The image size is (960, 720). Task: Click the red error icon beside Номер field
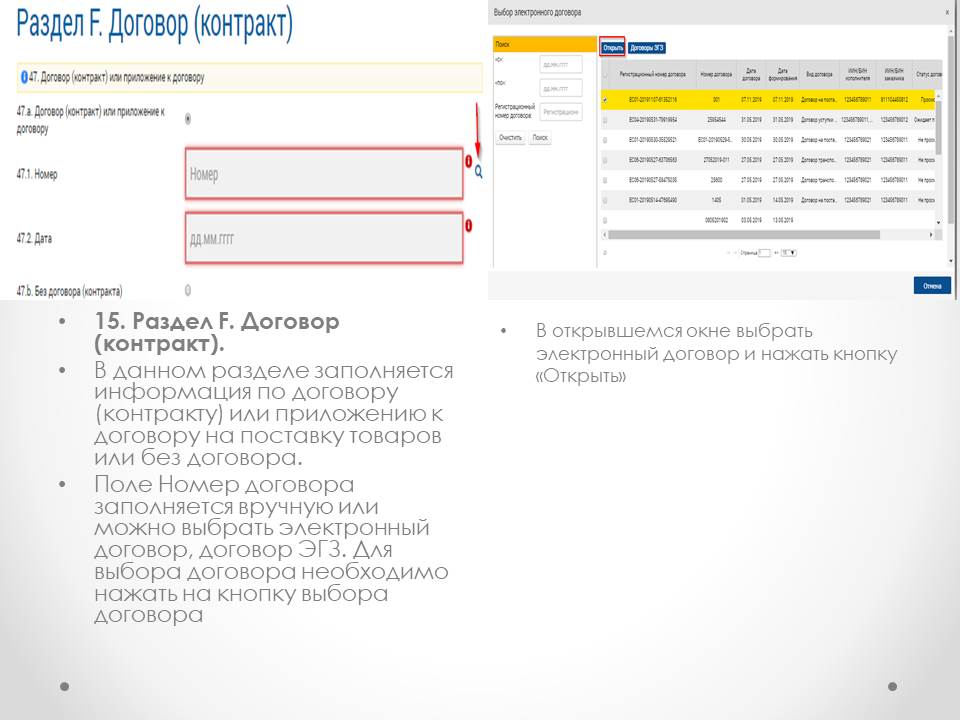click(x=467, y=161)
